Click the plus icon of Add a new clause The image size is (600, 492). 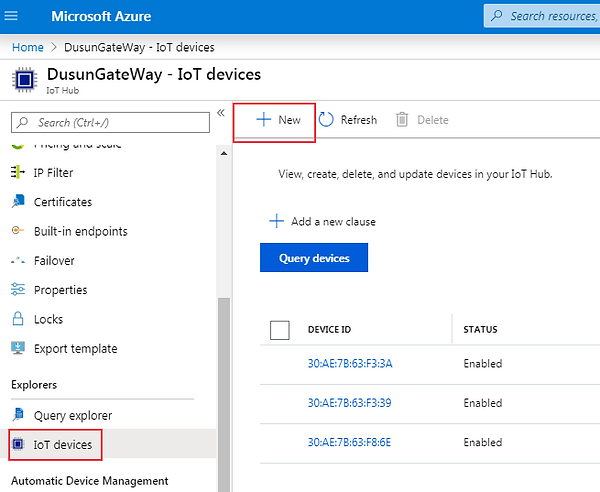tap(276, 221)
